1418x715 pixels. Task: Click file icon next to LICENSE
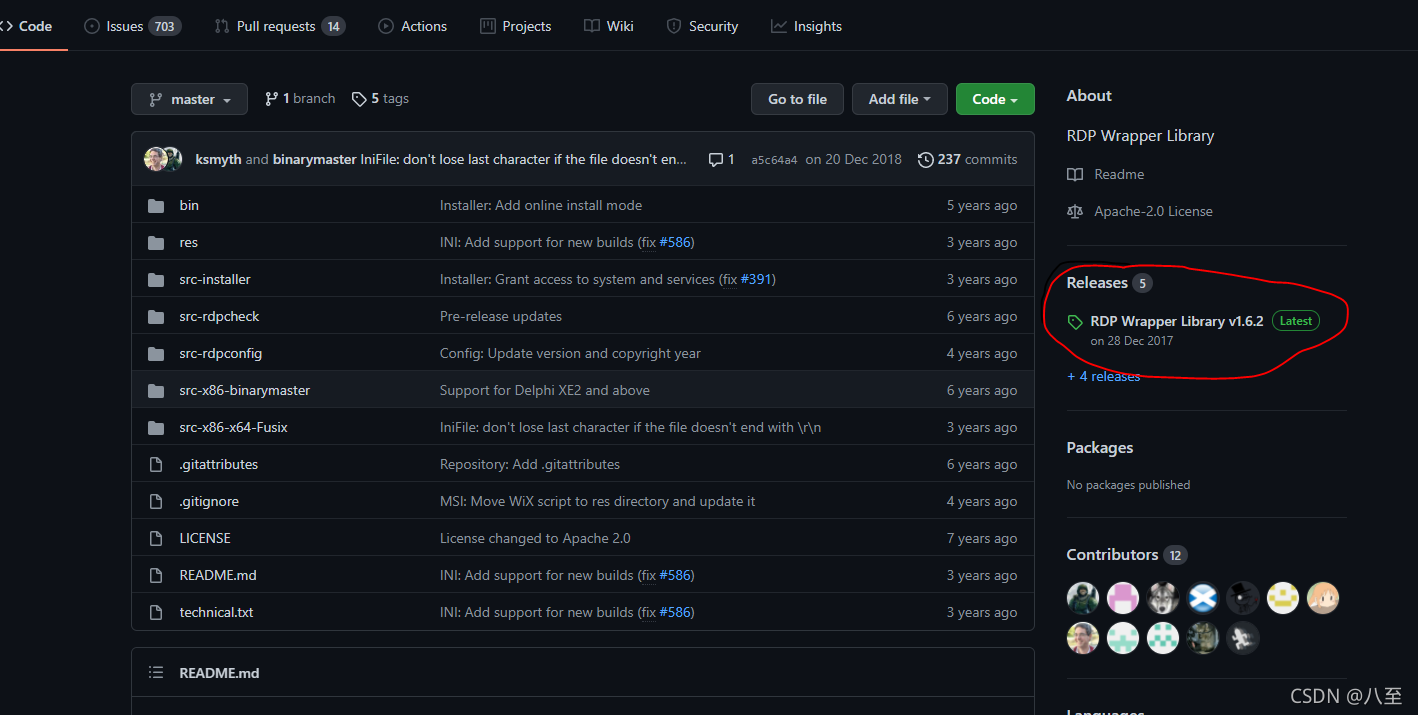tap(156, 538)
